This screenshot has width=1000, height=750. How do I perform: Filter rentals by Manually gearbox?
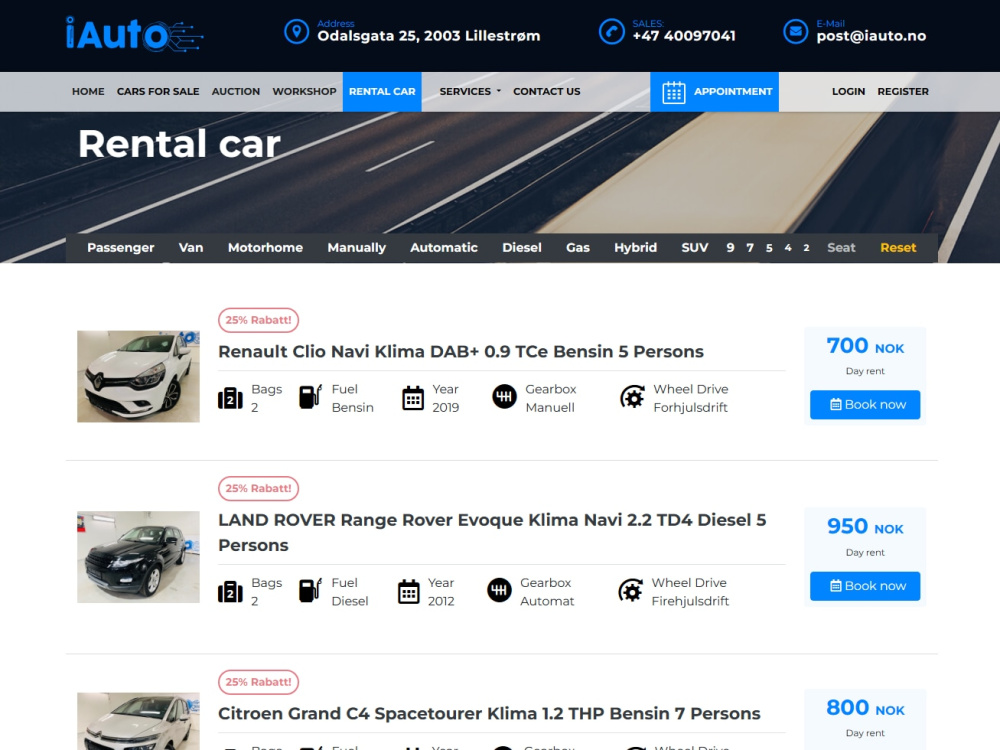(x=357, y=247)
